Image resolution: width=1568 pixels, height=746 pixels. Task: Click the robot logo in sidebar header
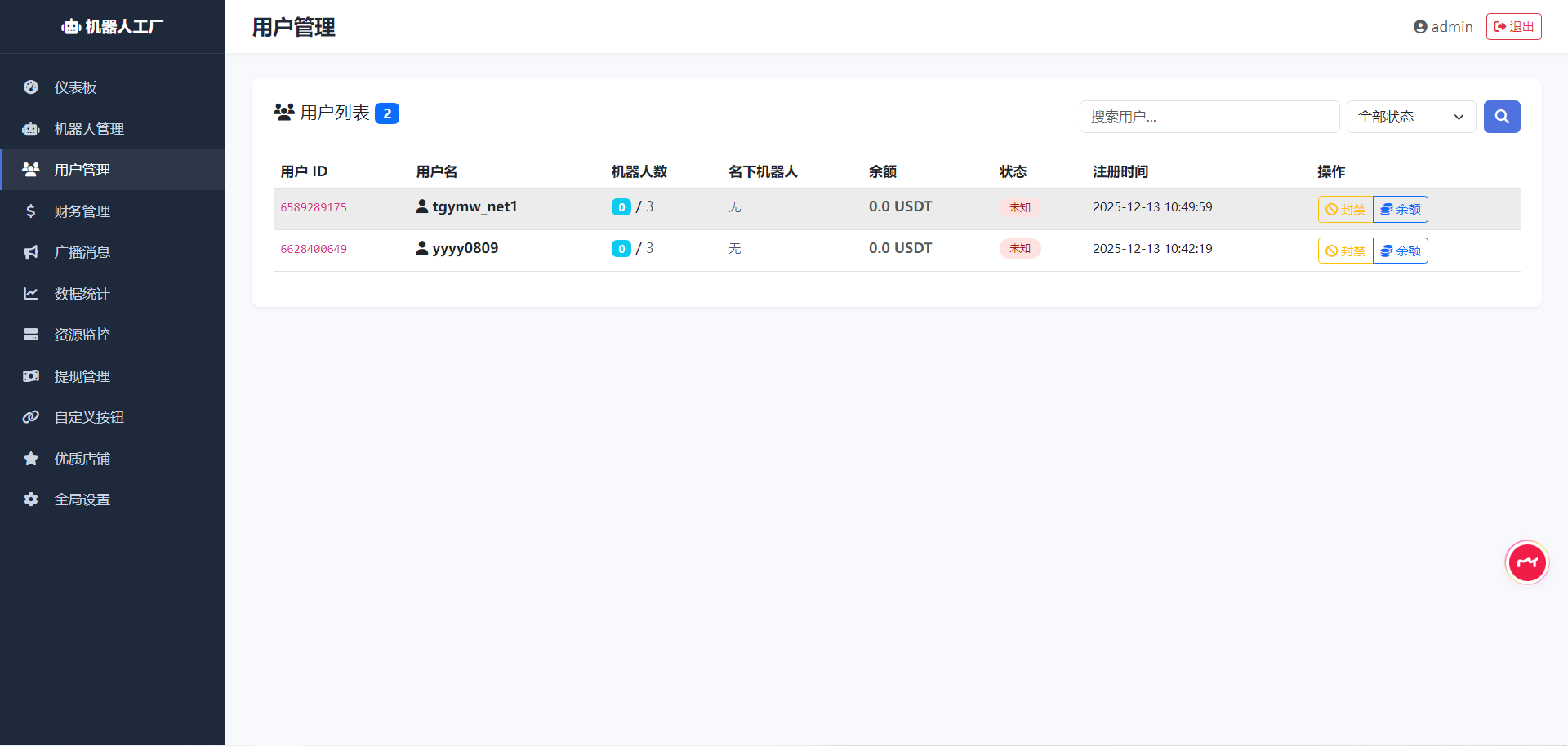pyautogui.click(x=71, y=27)
